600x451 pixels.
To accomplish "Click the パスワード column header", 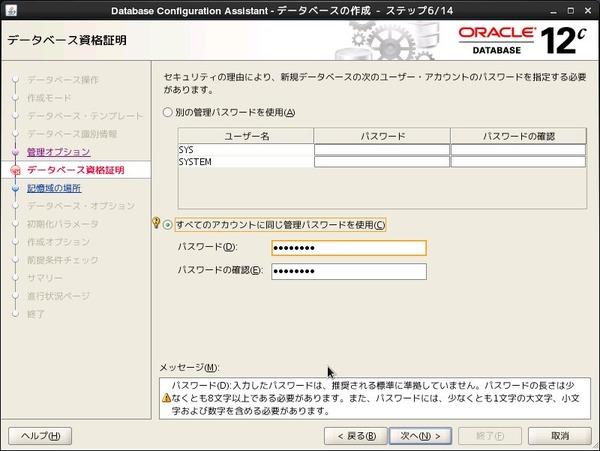I will click(382, 136).
